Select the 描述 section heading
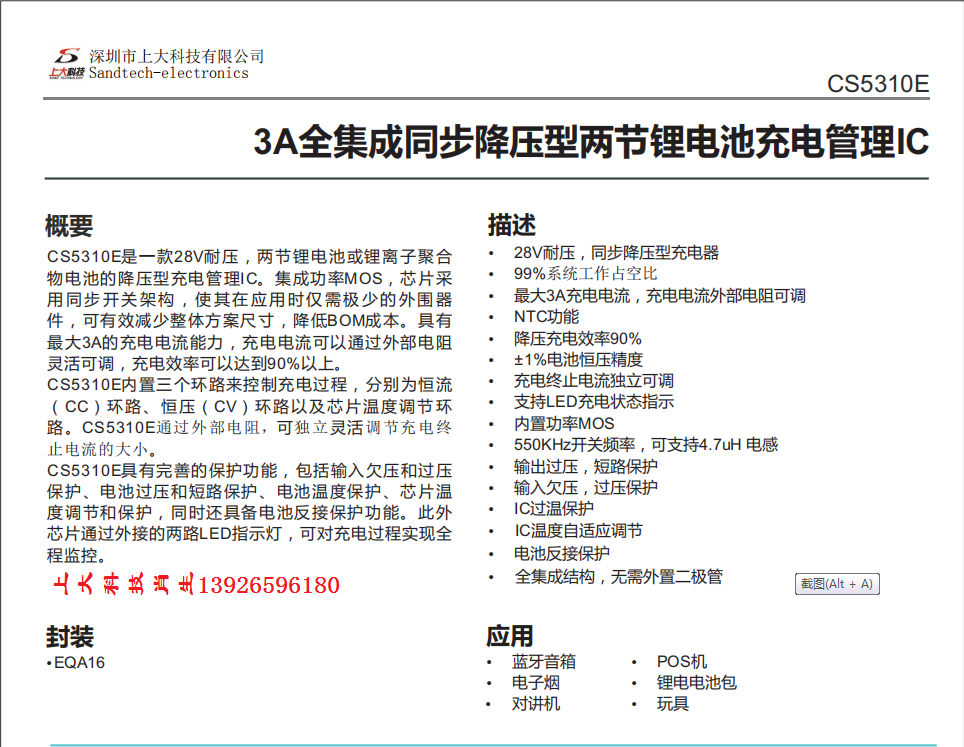The image size is (964, 747). pos(511,225)
